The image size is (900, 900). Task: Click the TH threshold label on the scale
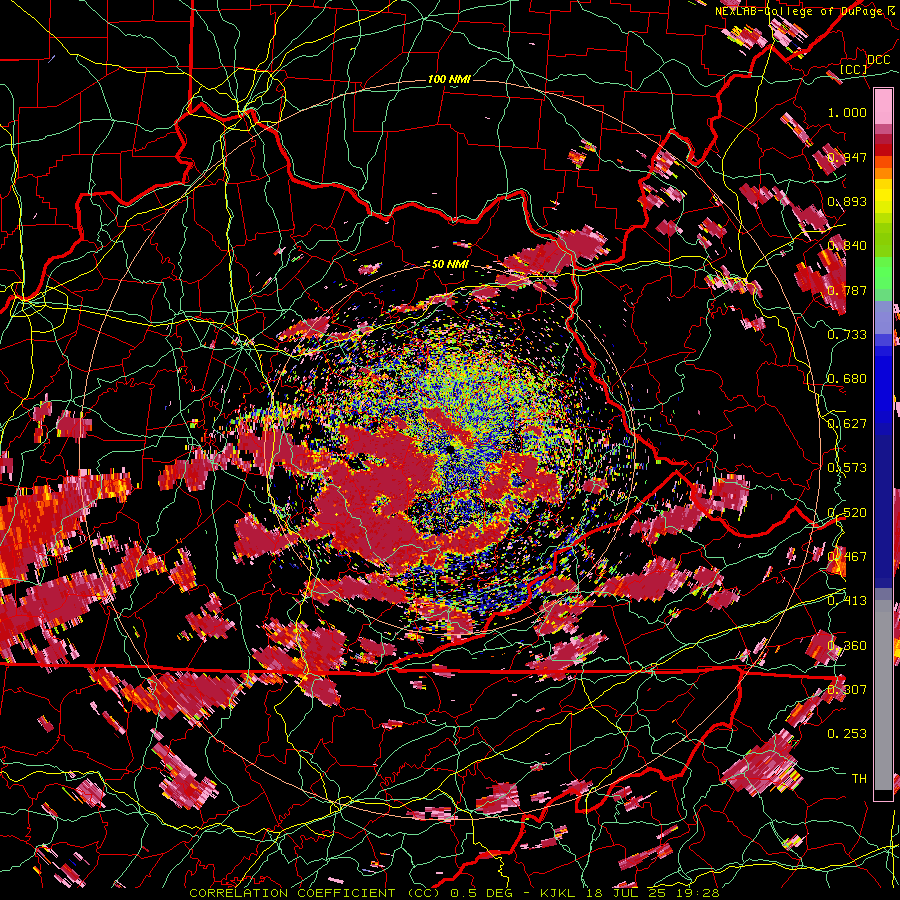pyautogui.click(x=859, y=779)
